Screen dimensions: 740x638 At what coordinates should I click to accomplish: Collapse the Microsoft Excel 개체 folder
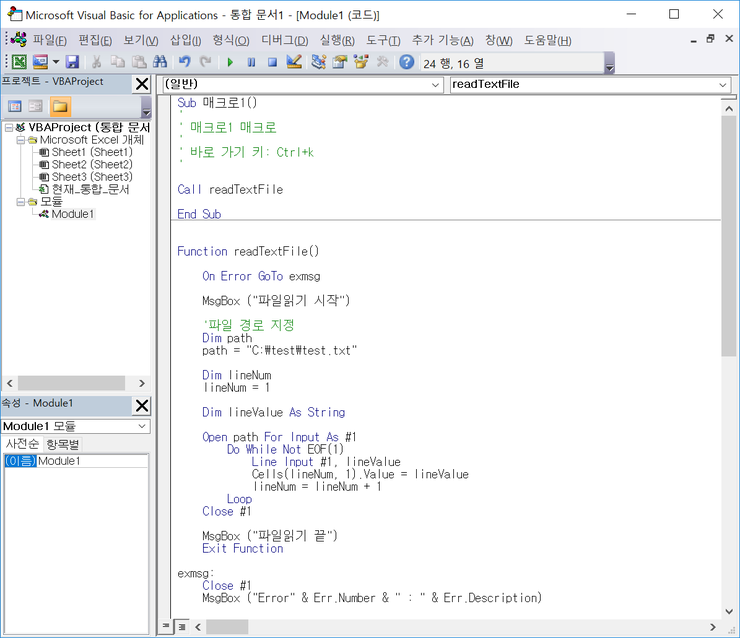coord(20,140)
